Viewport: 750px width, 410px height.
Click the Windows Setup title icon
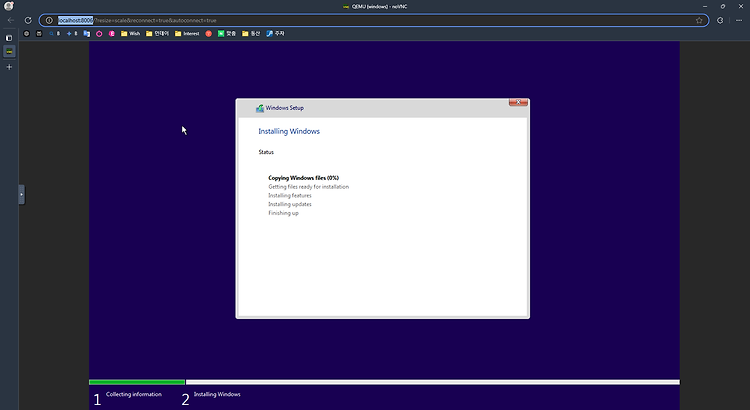[x=260, y=108]
